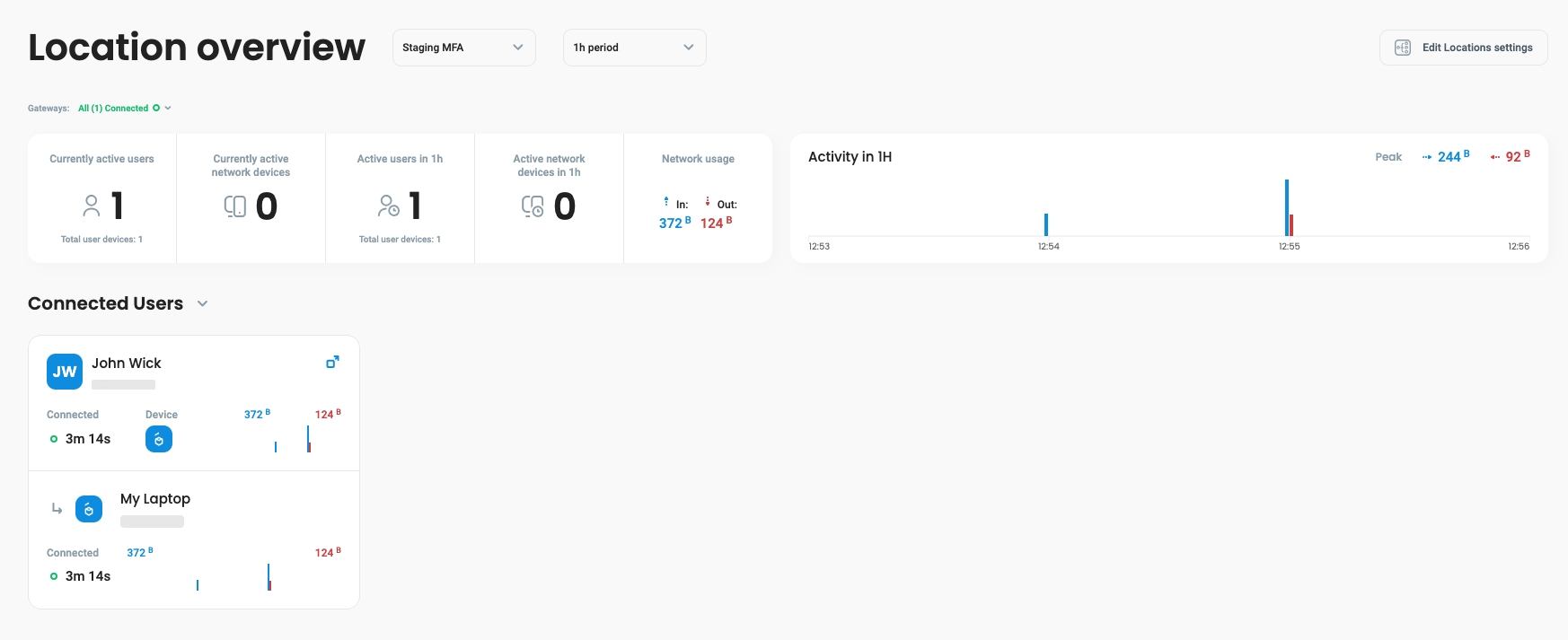Click the John Wick user name

(x=127, y=364)
